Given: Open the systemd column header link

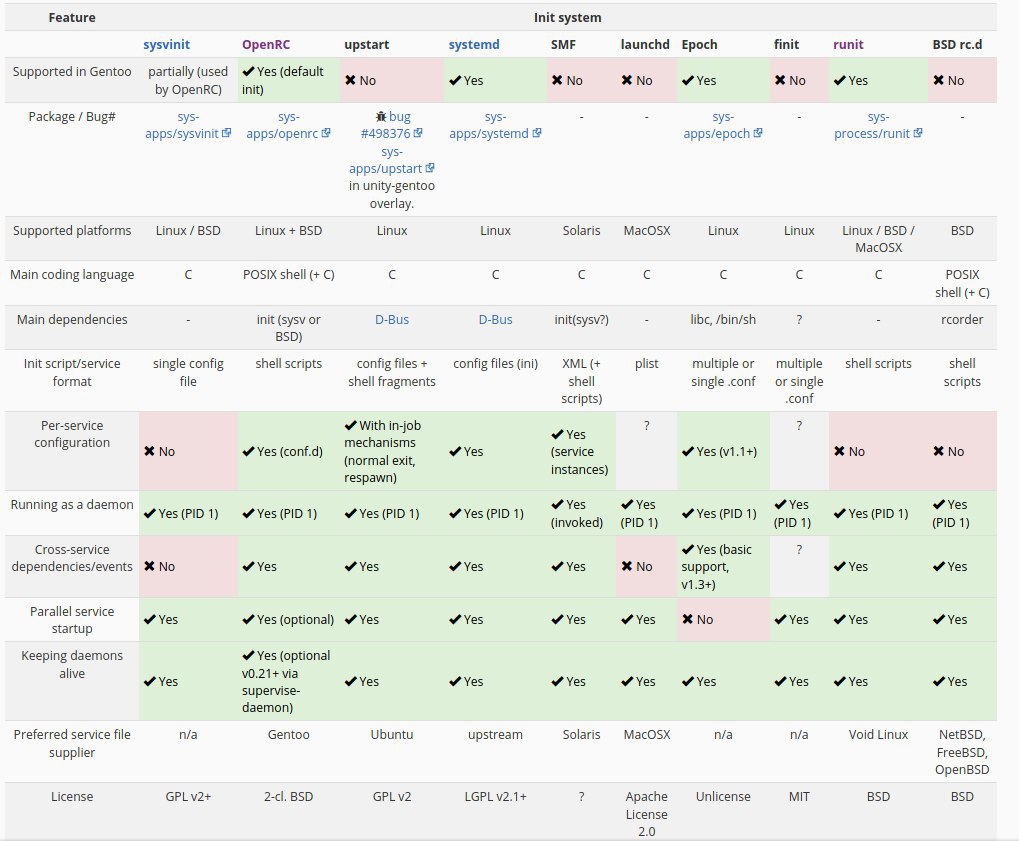Looking at the screenshot, I should [474, 44].
